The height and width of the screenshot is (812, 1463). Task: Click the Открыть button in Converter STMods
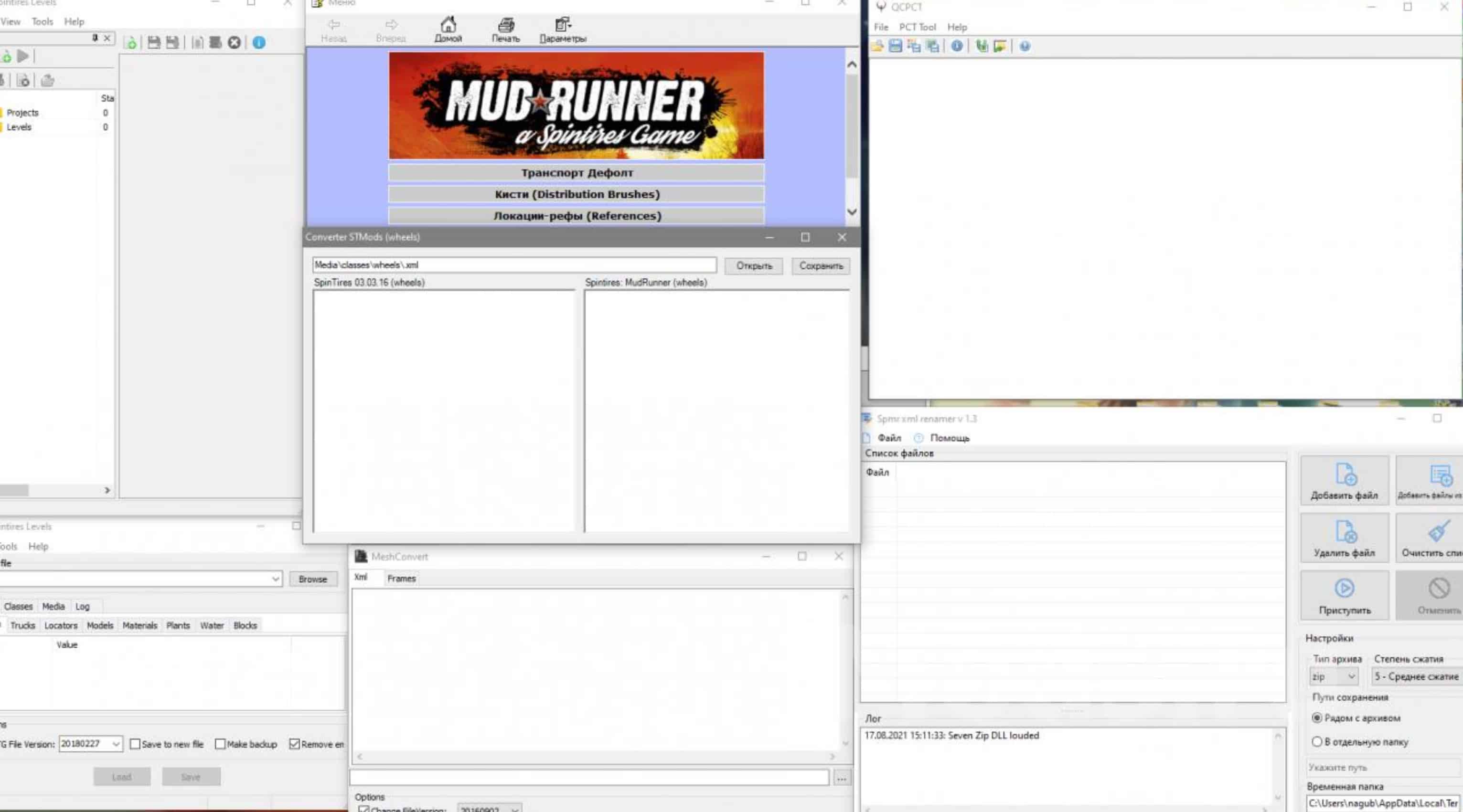754,265
